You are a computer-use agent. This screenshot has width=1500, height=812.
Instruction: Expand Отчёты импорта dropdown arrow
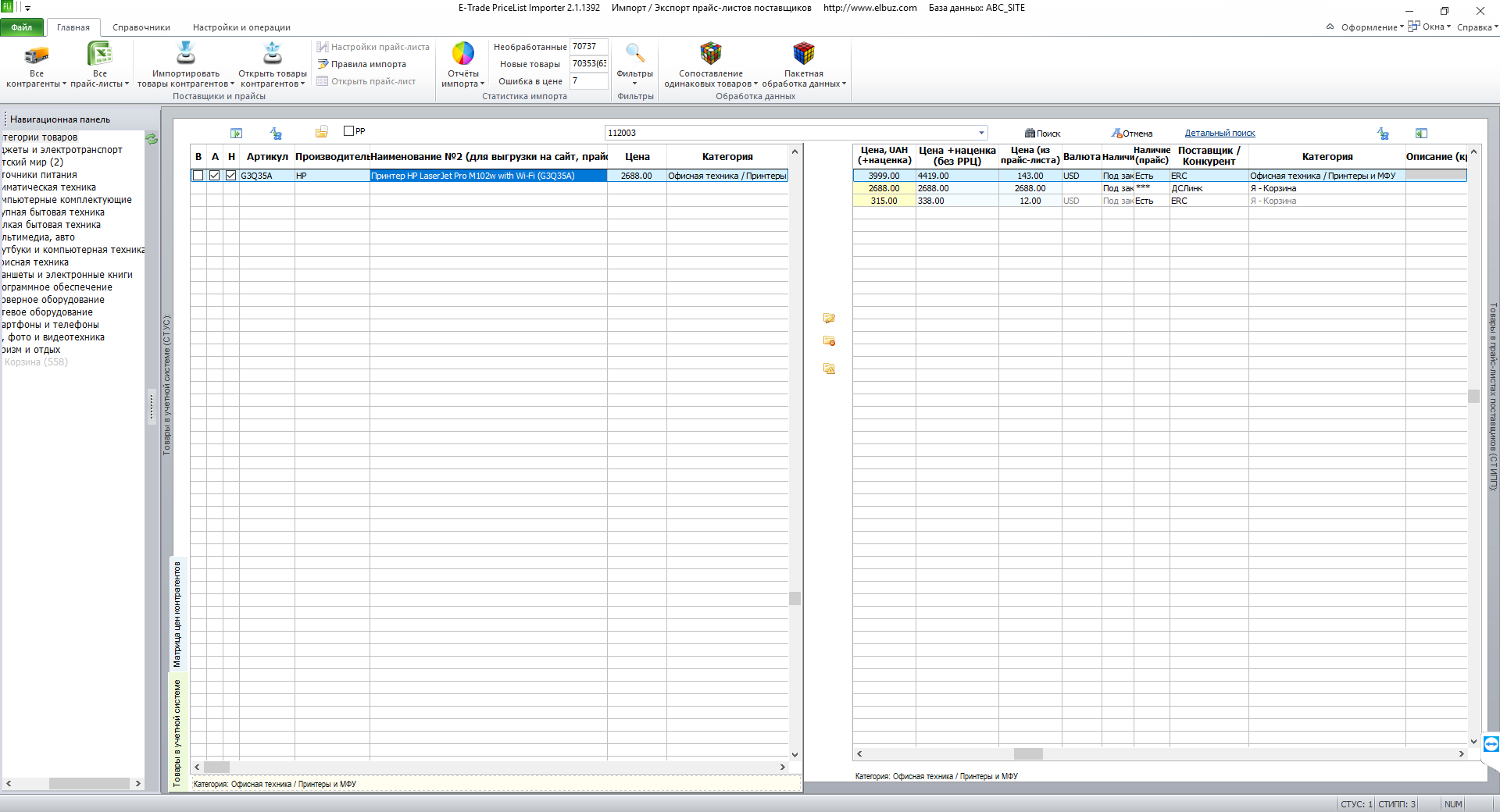pyautogui.click(x=483, y=84)
